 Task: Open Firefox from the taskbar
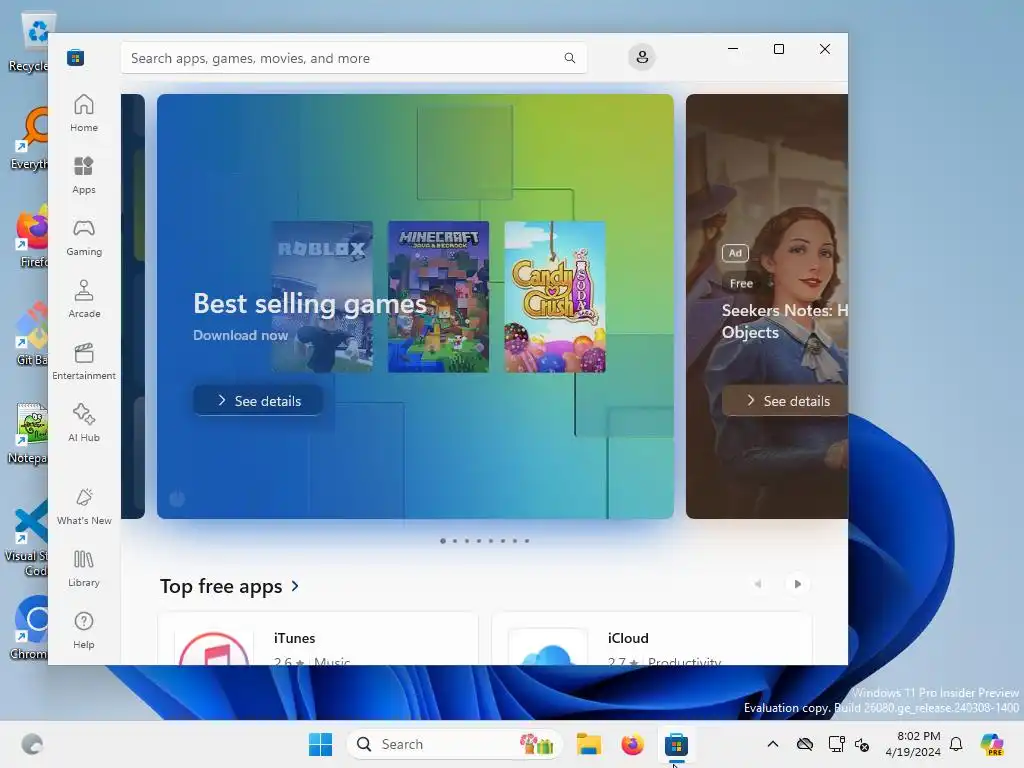[x=632, y=744]
